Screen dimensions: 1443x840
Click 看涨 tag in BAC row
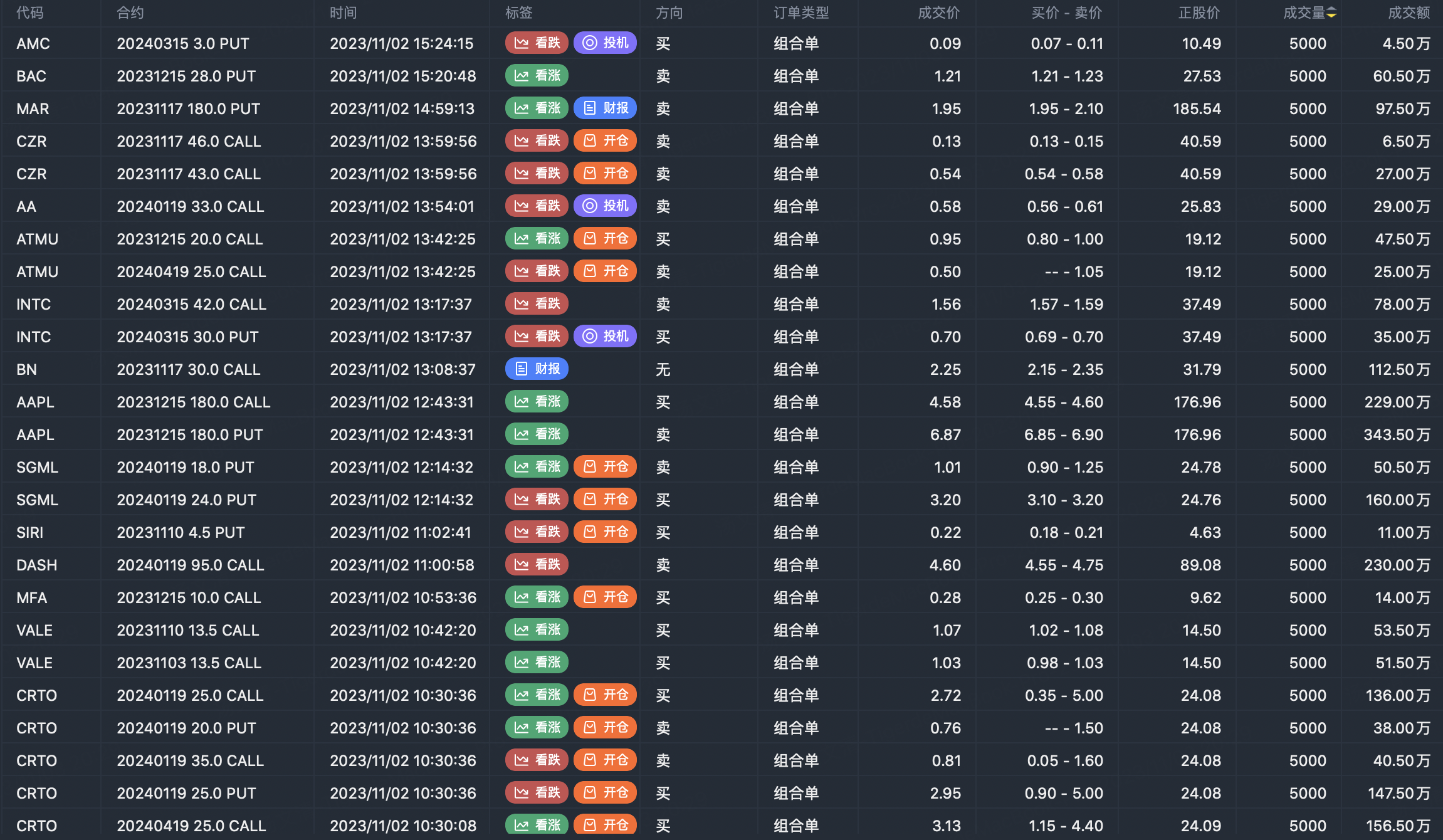pos(537,75)
